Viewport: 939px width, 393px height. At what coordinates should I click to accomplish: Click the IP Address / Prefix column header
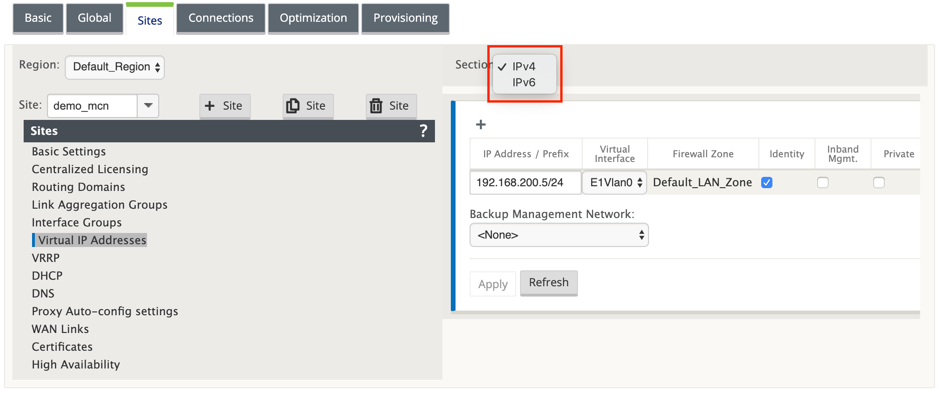526,154
